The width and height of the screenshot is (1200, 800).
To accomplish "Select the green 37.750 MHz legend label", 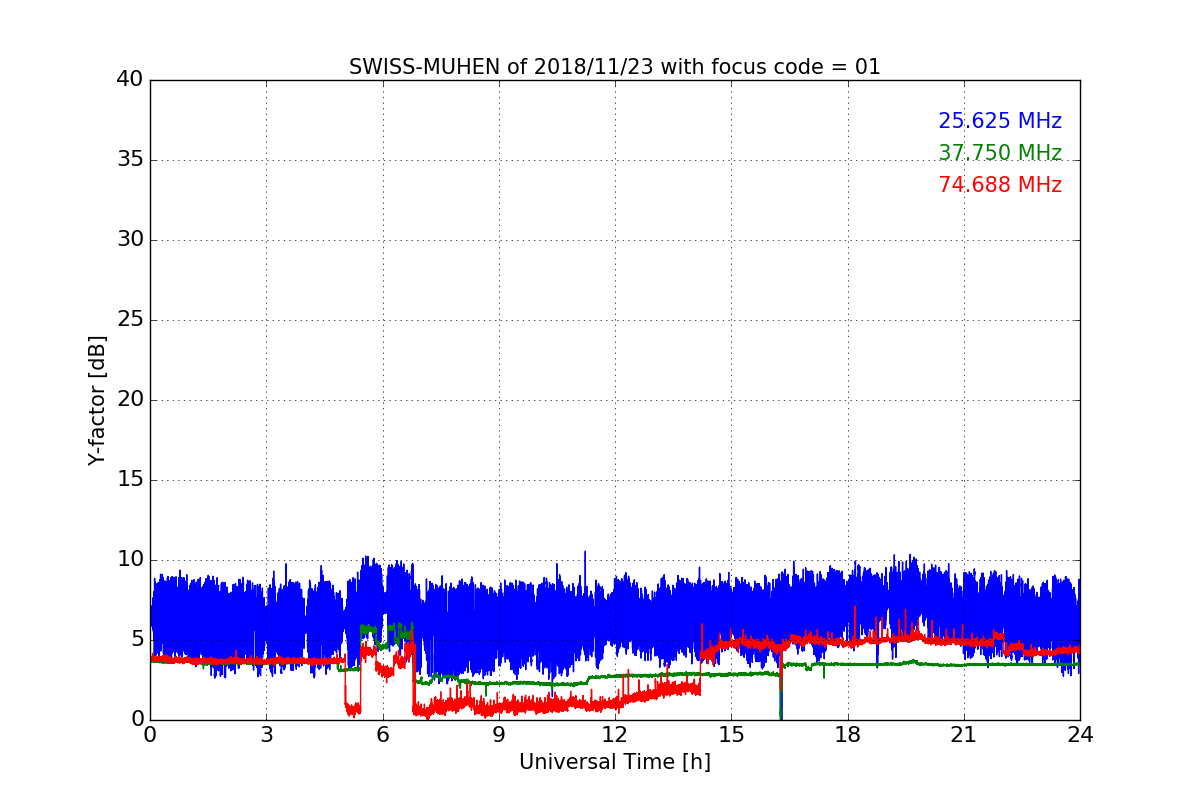I will (x=1000, y=153).
